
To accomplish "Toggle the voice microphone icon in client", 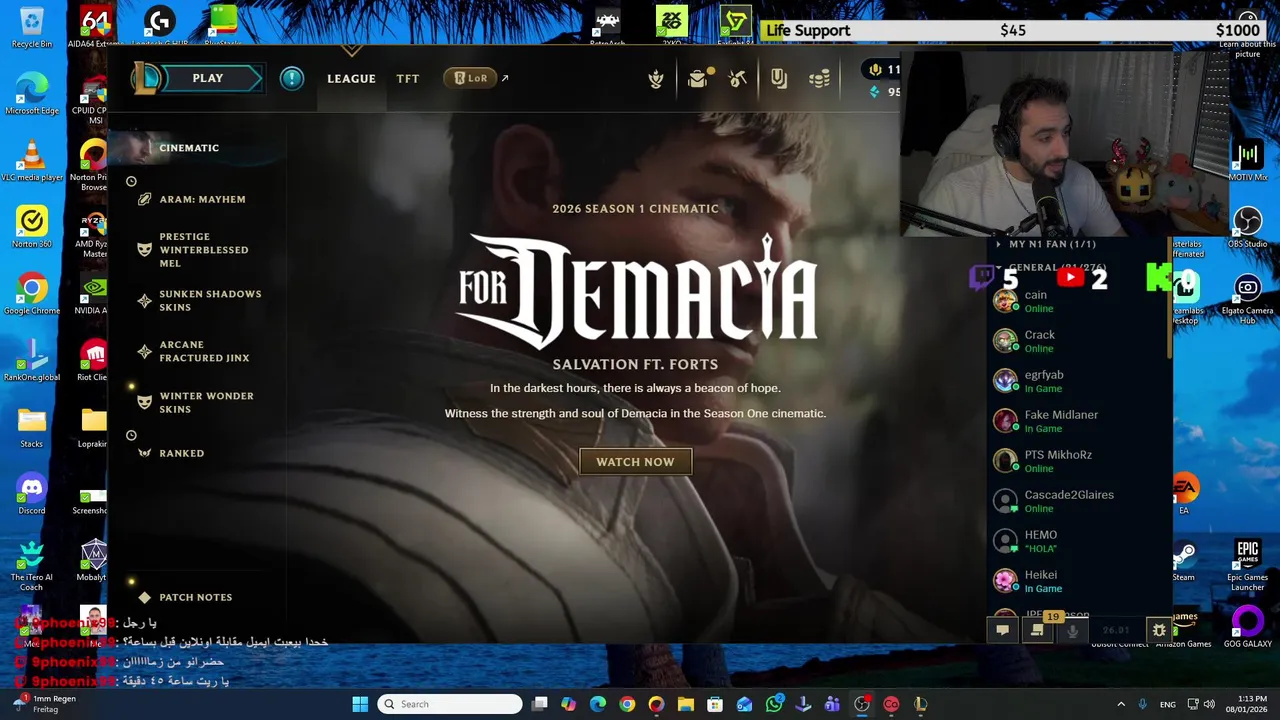I will click(1073, 630).
